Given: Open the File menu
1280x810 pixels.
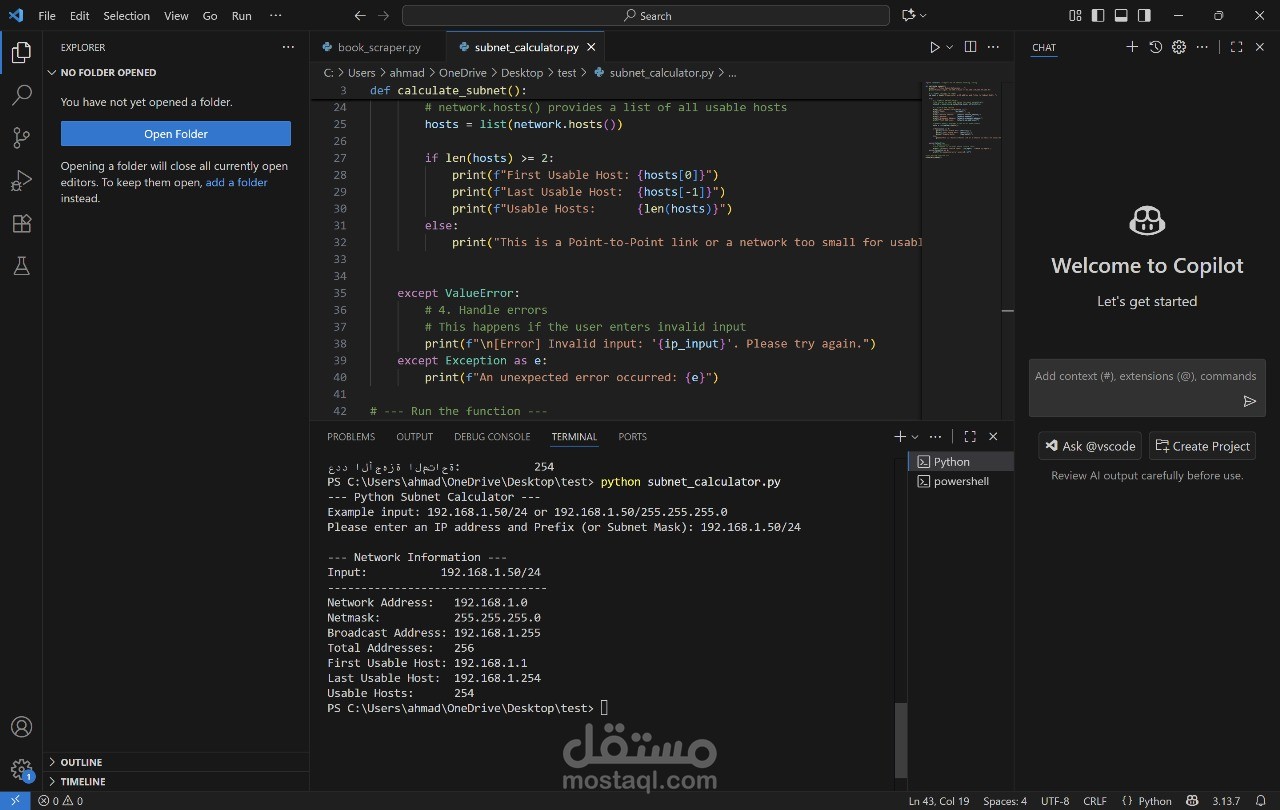Looking at the screenshot, I should 47,16.
